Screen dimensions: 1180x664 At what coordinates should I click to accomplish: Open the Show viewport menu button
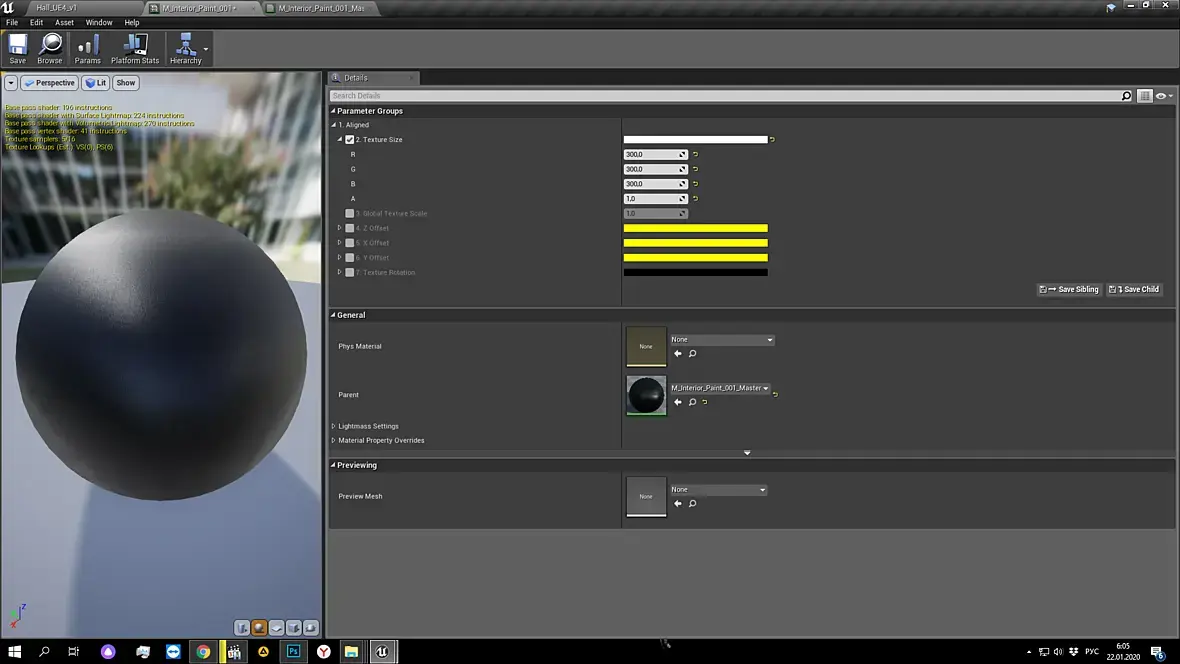coord(126,83)
